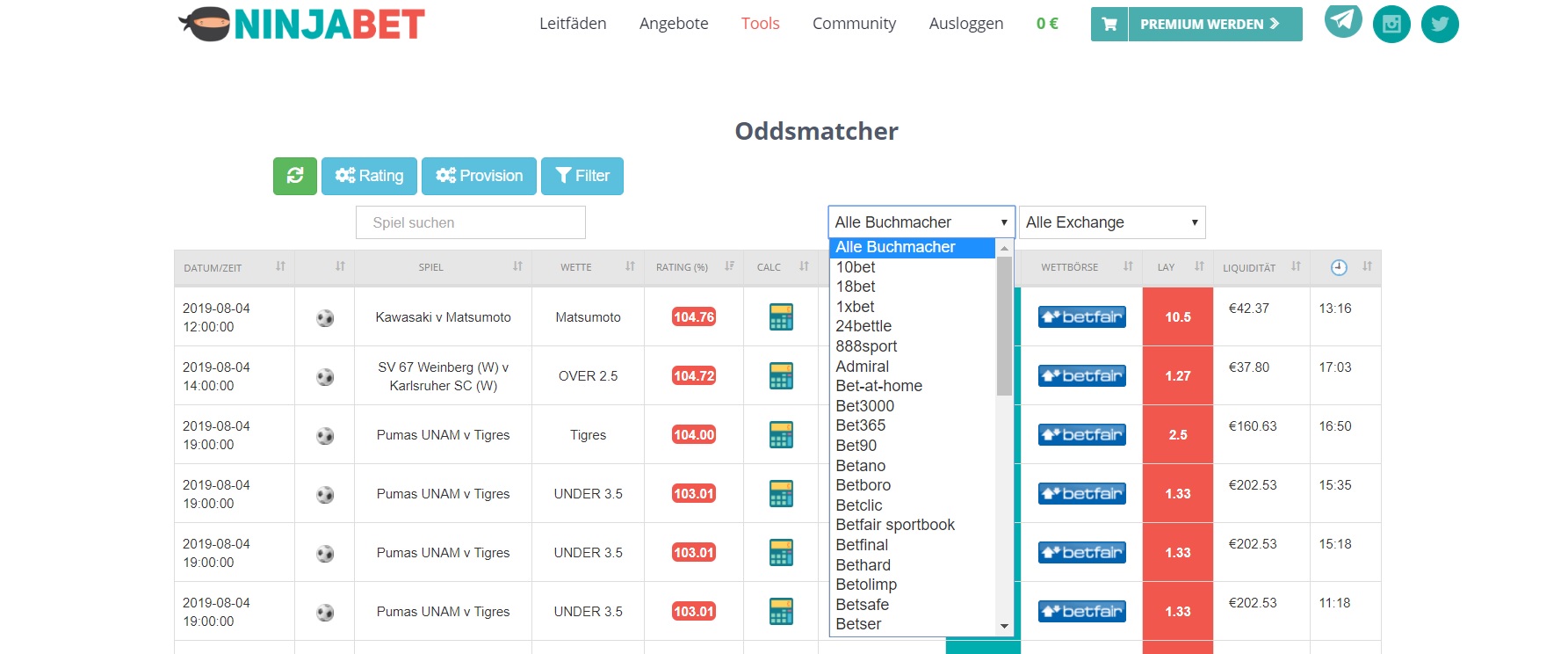
Task: Select Bet365 from bookmaker list
Action: [912, 425]
